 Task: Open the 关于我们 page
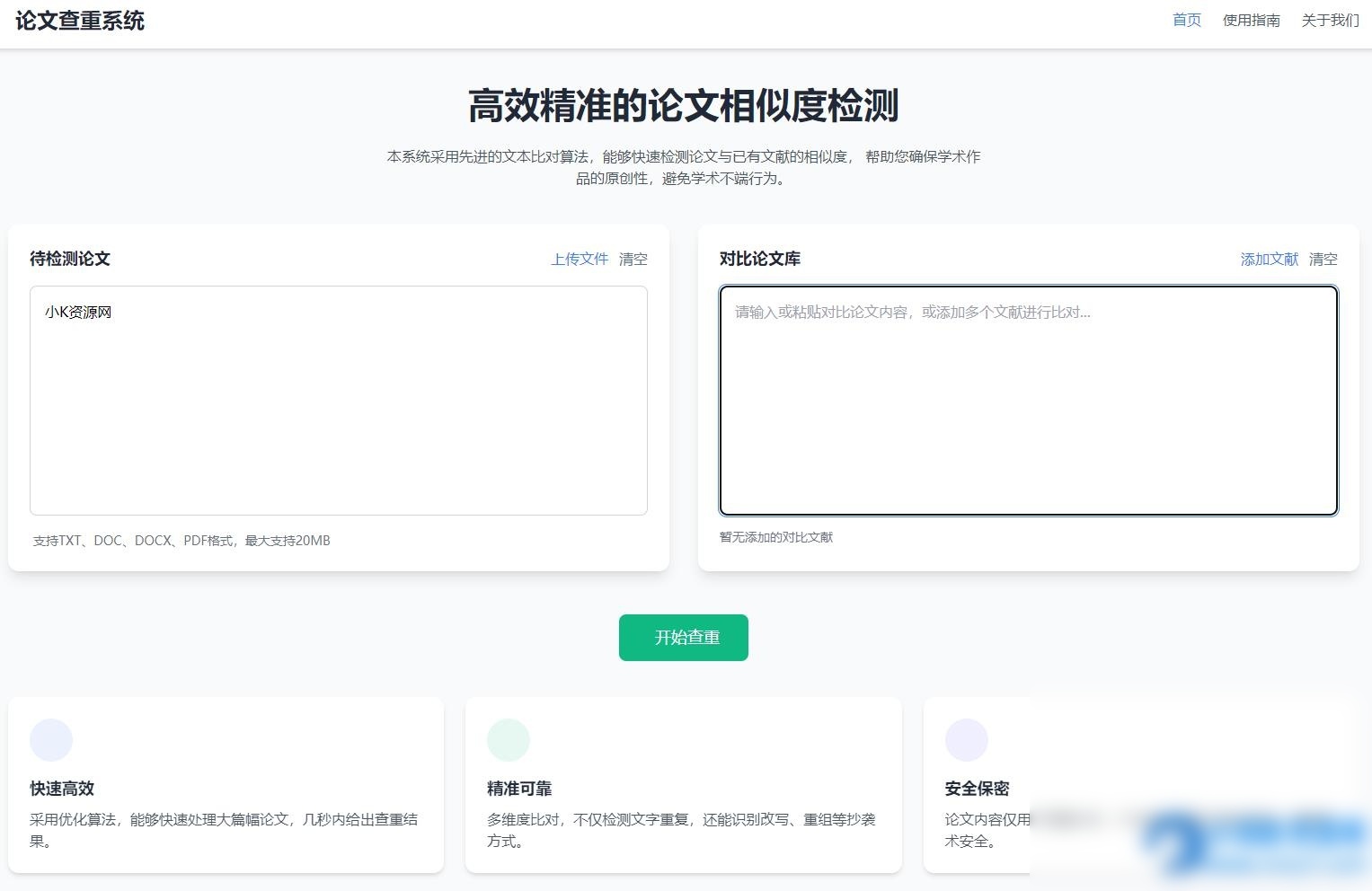tap(1330, 20)
